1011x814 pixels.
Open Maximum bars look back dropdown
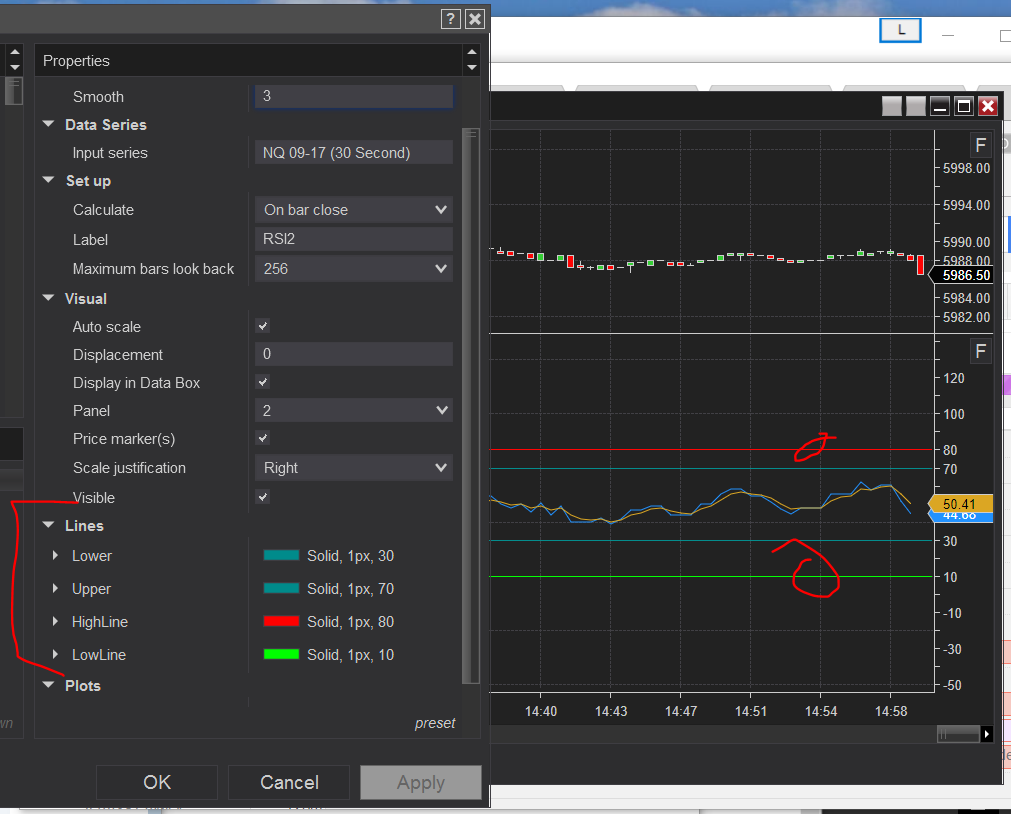click(353, 269)
